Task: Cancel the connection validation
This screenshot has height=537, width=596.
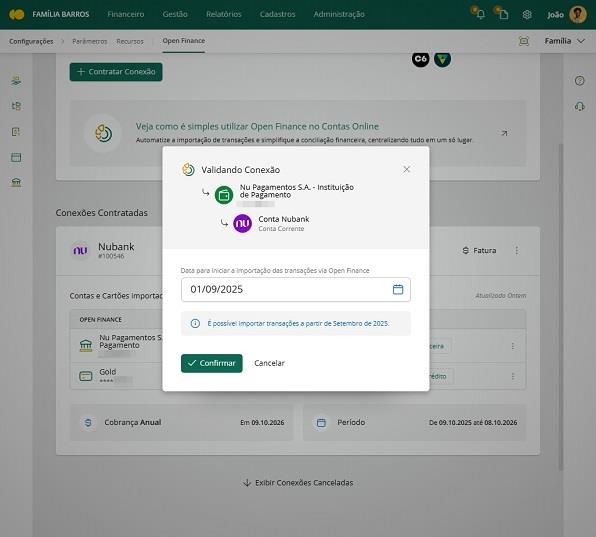Action: coord(269,363)
